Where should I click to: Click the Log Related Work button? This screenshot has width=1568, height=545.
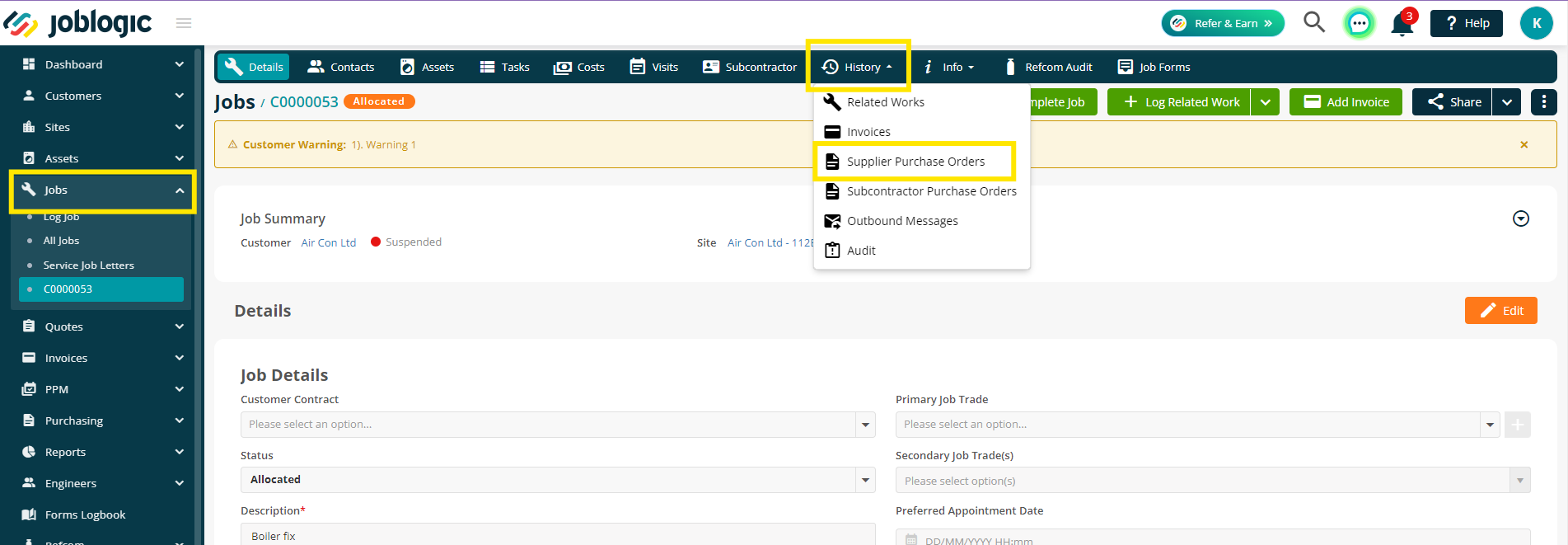pos(1179,102)
